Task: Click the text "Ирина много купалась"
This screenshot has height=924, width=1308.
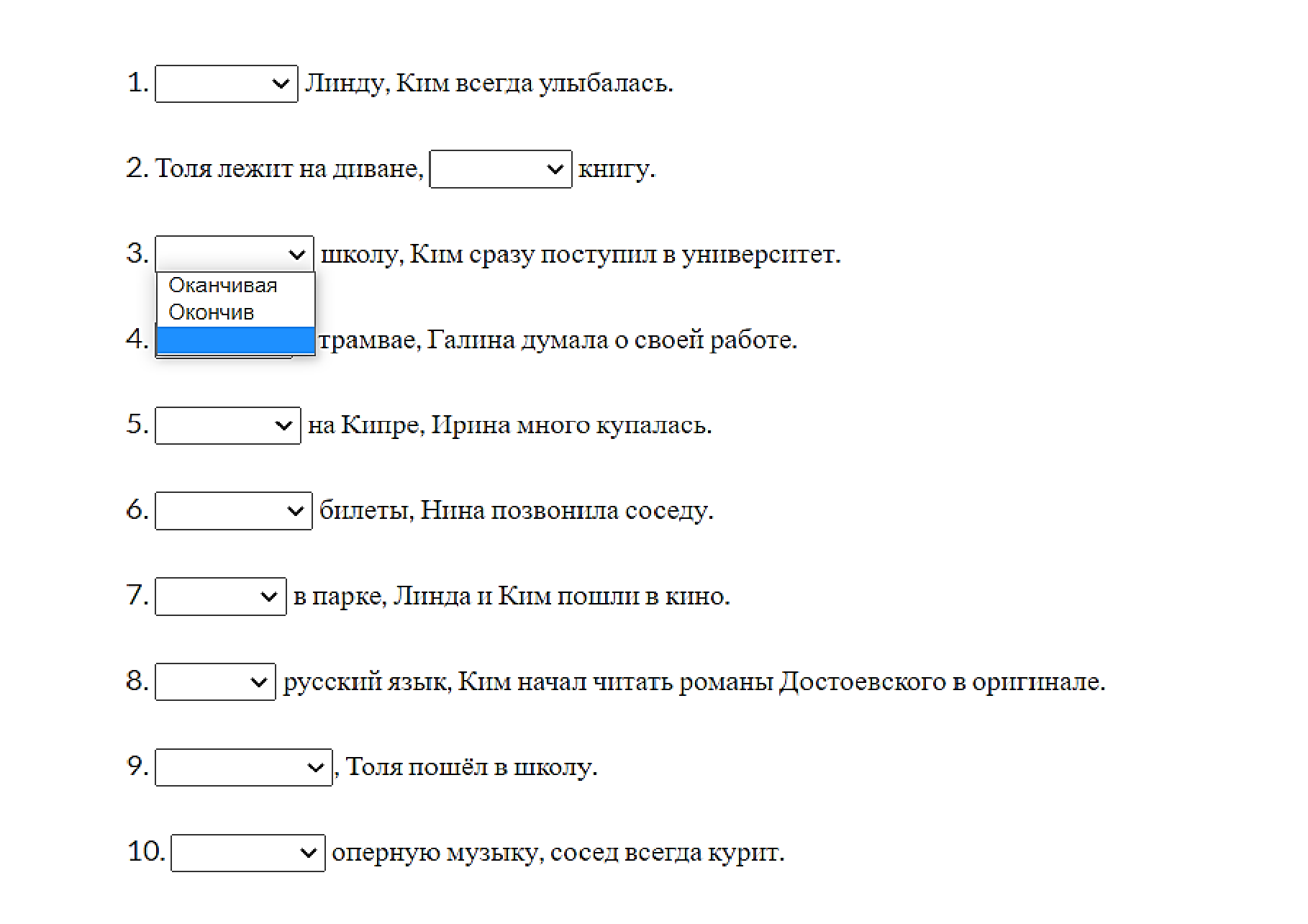Action: tap(571, 425)
